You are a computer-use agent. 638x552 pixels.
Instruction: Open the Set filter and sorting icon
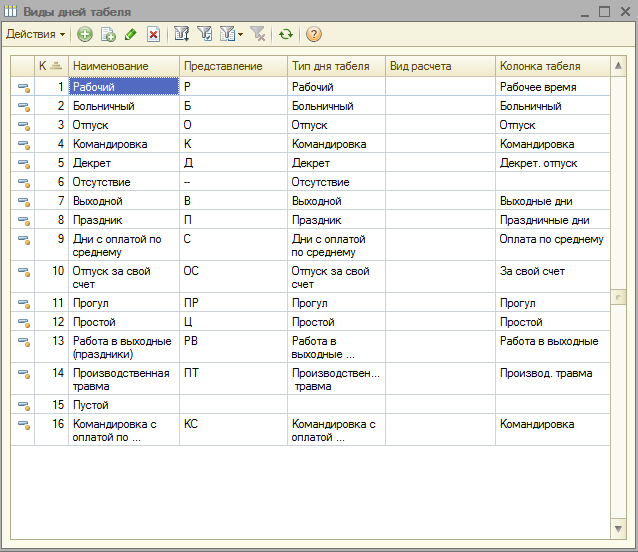[182, 34]
